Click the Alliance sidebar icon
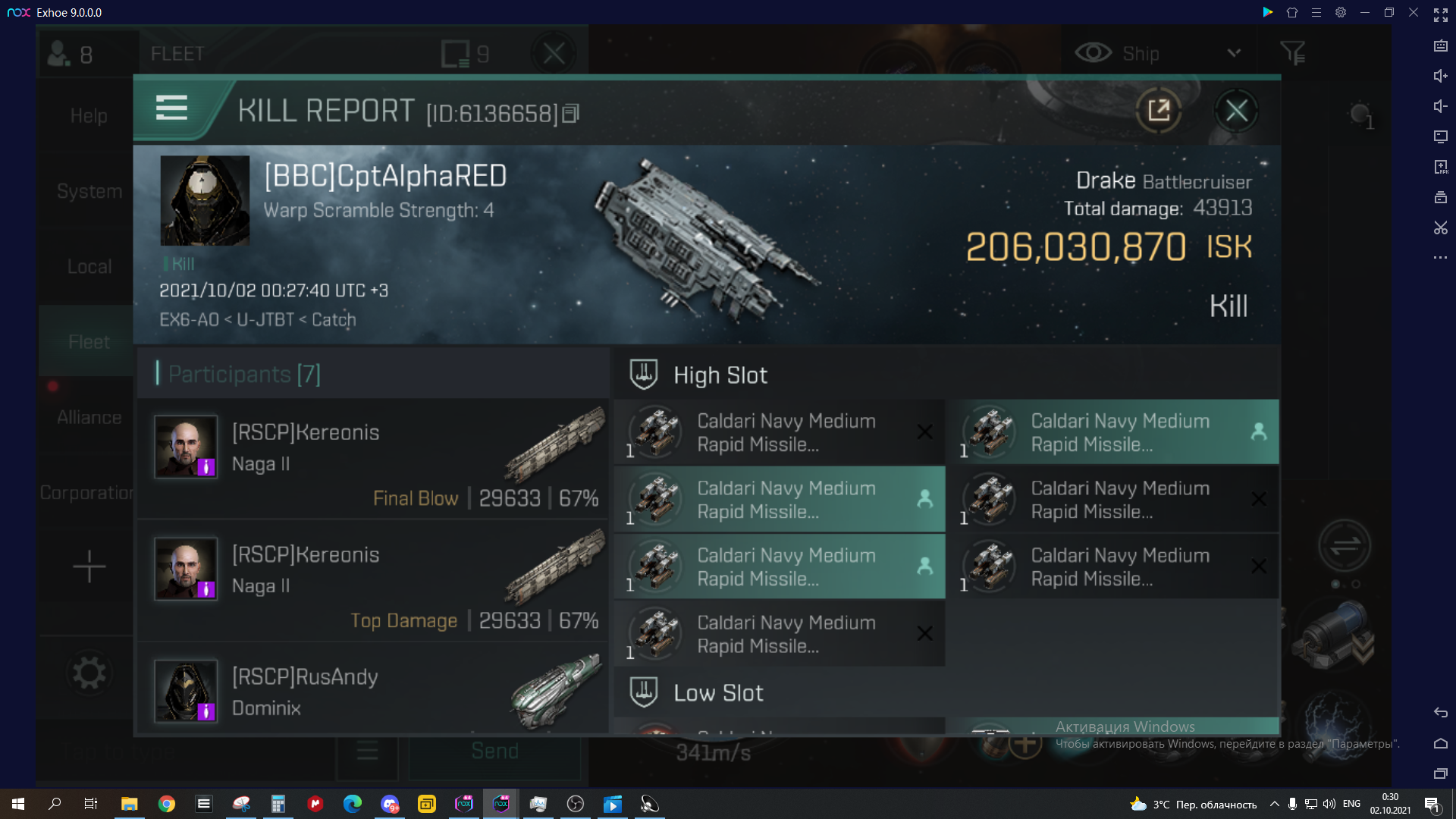The height and width of the screenshot is (819, 1456). (89, 417)
